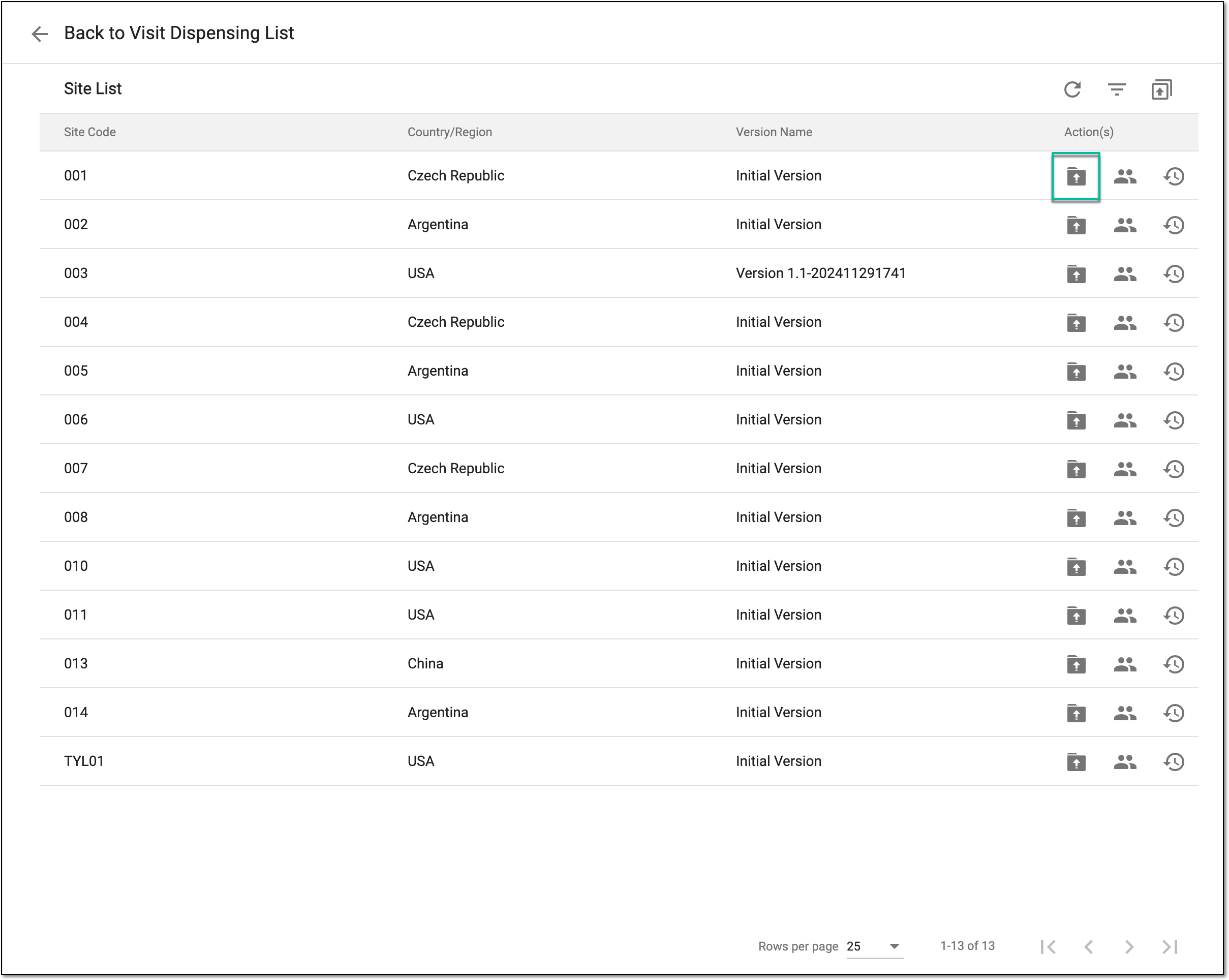Open users icon for site 002
Viewport: 1229px width, 980px height.
[x=1125, y=225]
